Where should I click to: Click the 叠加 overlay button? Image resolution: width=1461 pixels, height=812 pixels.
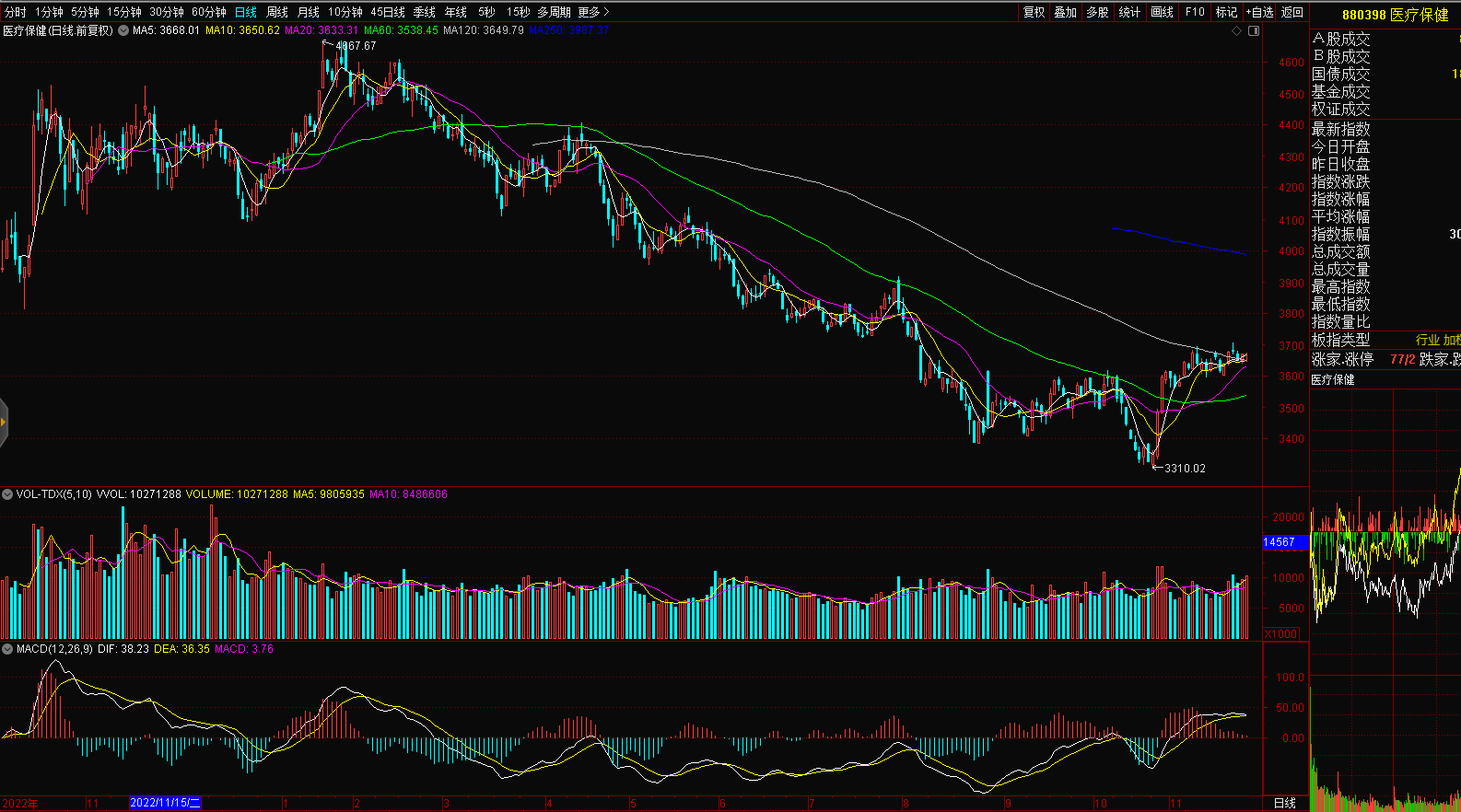click(1066, 12)
